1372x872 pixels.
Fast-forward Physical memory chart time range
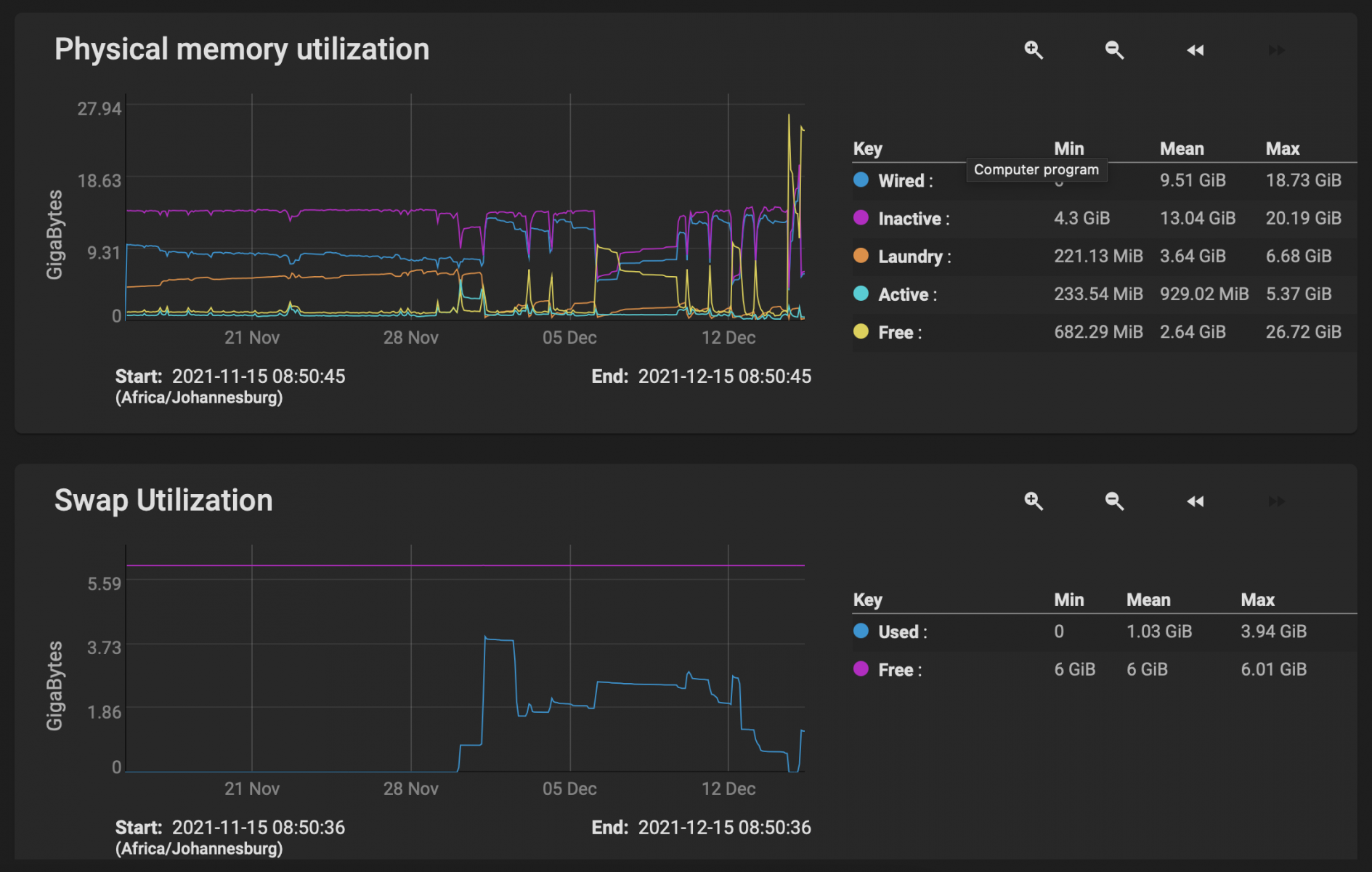pos(1276,50)
